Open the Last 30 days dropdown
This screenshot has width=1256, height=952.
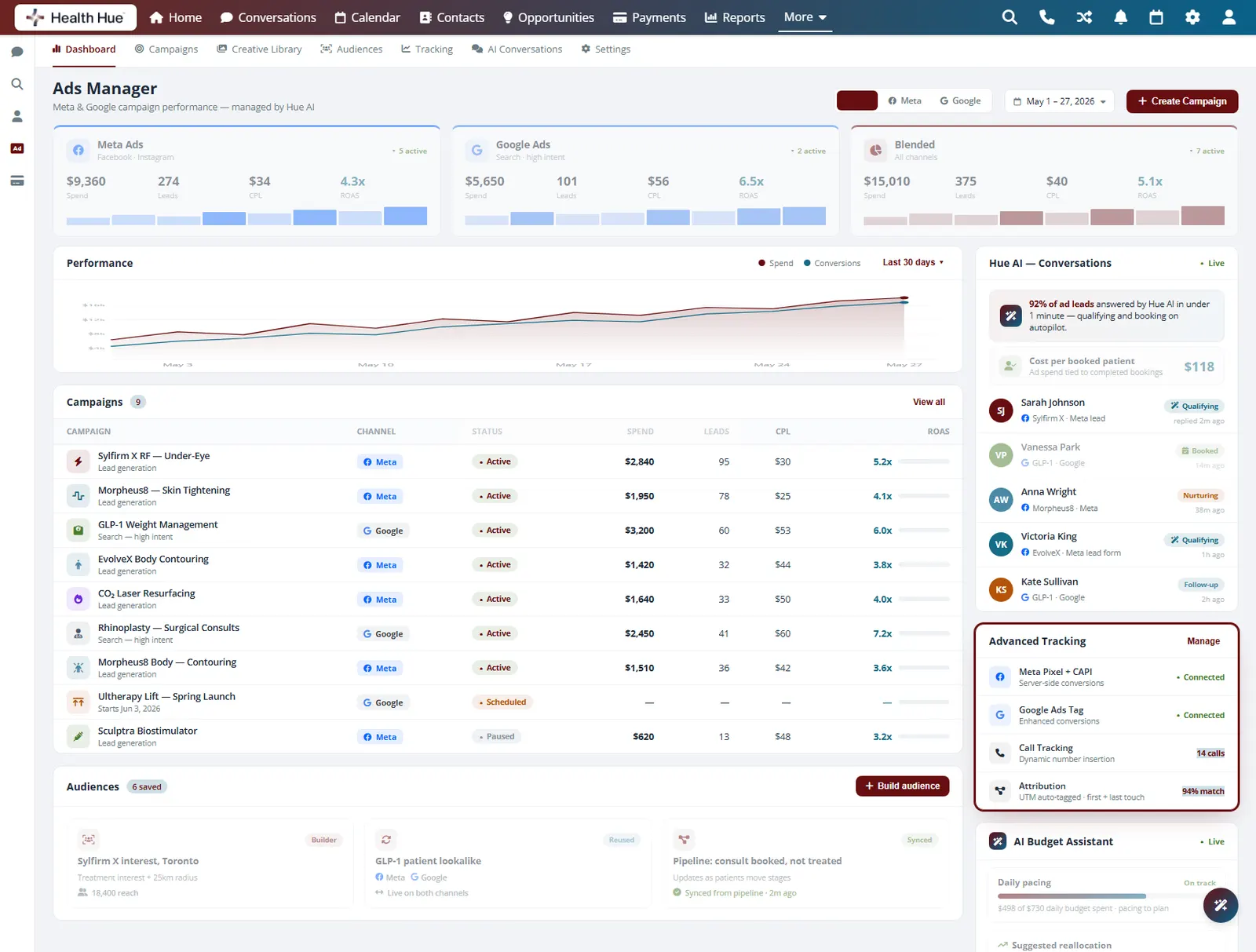tap(913, 262)
